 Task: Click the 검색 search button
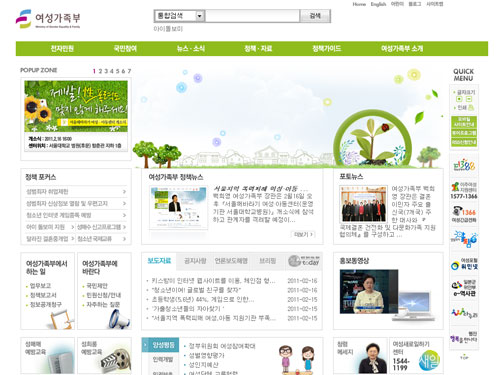coord(315,16)
